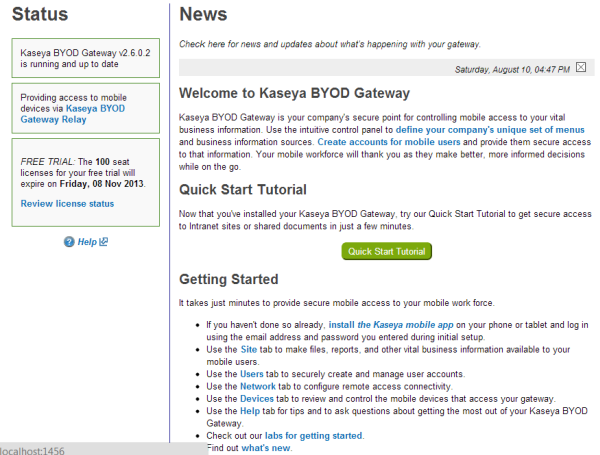
Task: Launch the green Quick Start Tutorial button
Action: click(386, 251)
